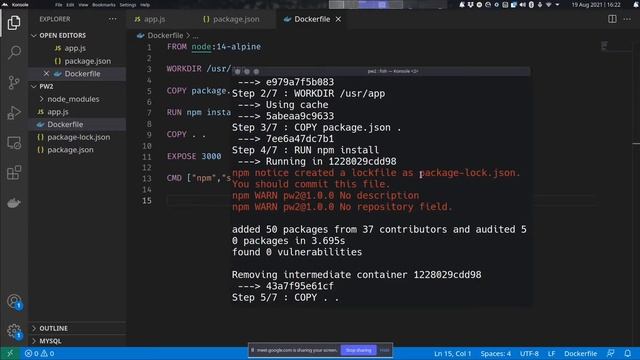This screenshot has width=640, height=360.
Task: Select Dockerfile in PW2 folder tree
Action: click(65, 124)
